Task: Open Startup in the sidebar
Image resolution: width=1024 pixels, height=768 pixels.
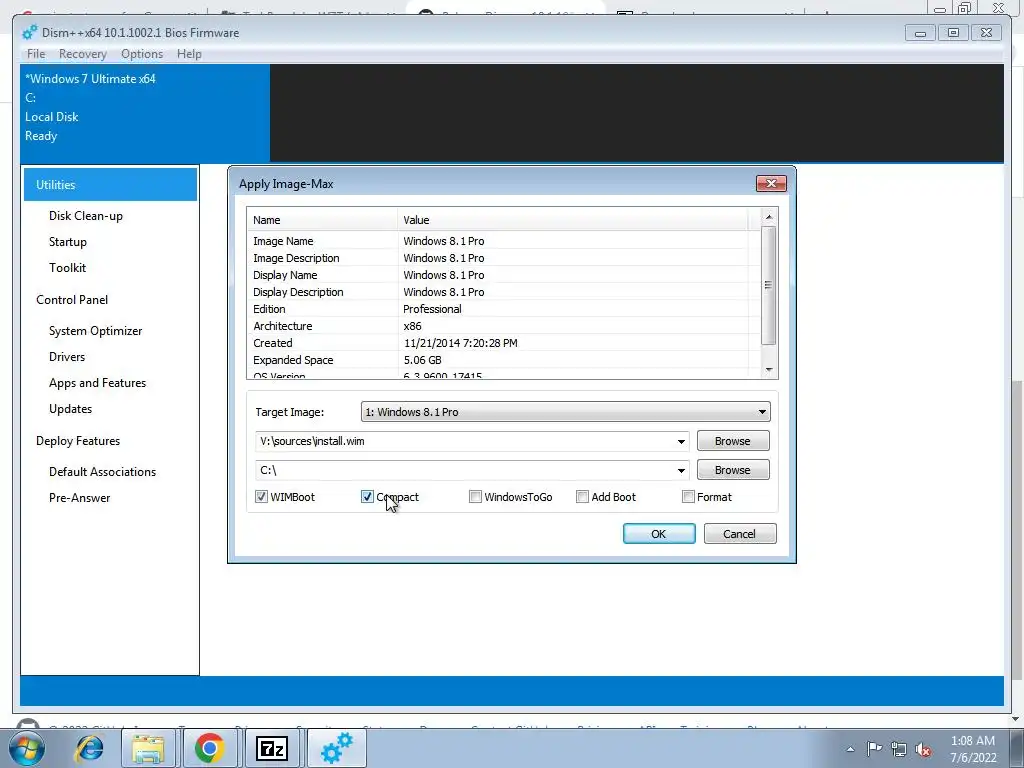Action: (x=68, y=242)
